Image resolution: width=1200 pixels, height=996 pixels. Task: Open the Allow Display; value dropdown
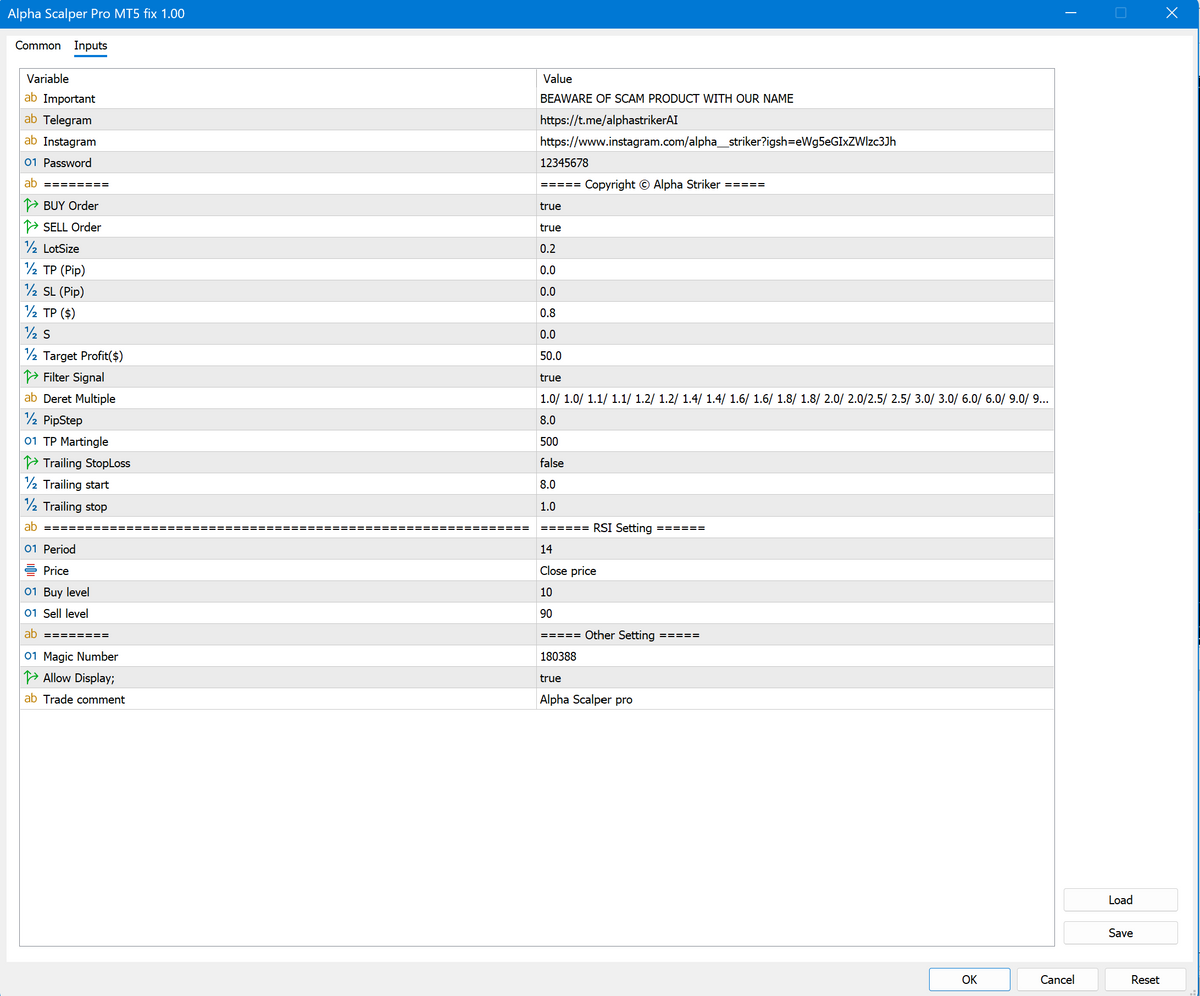coord(795,679)
